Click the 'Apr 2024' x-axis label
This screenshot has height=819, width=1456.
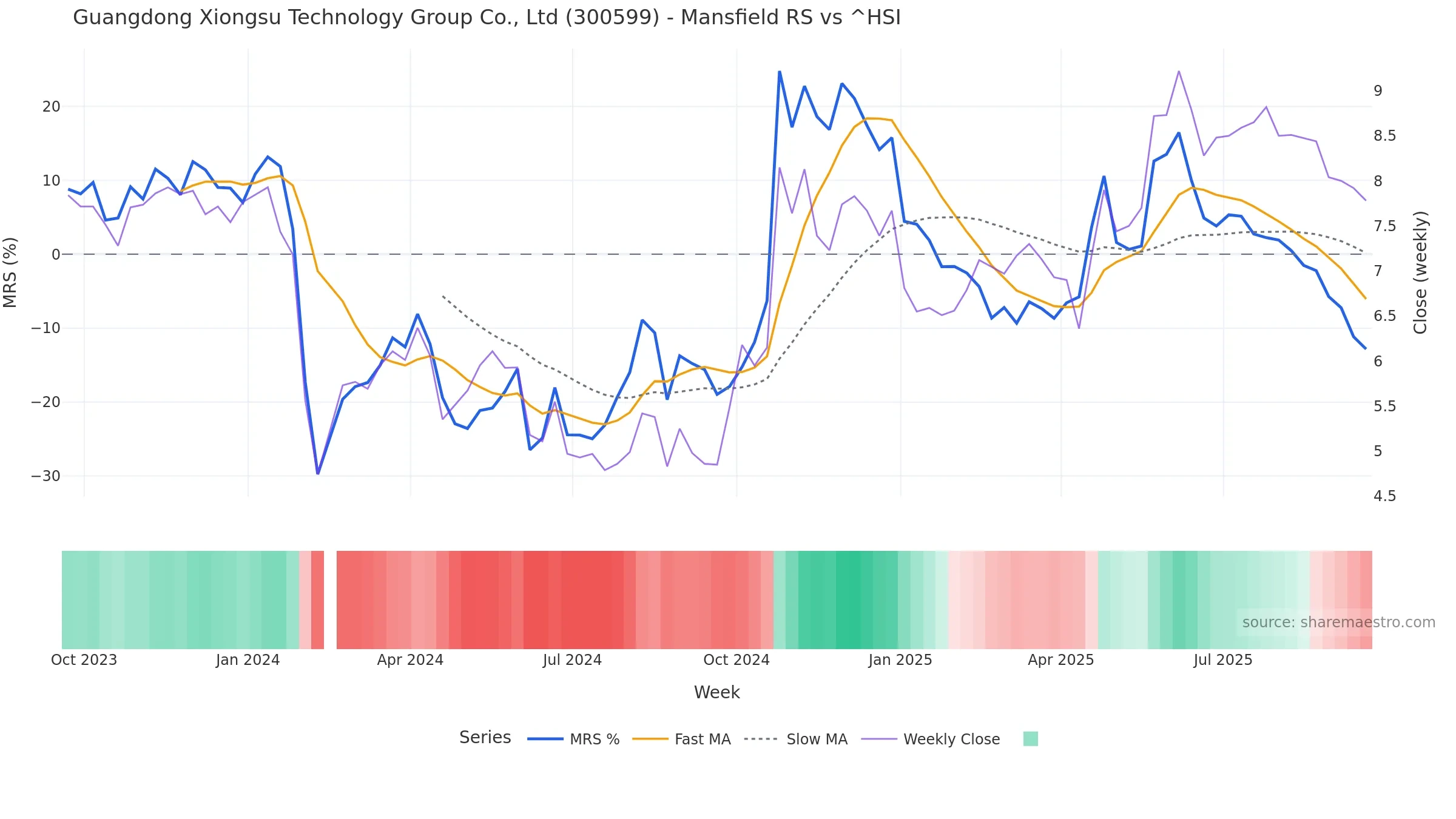410,660
